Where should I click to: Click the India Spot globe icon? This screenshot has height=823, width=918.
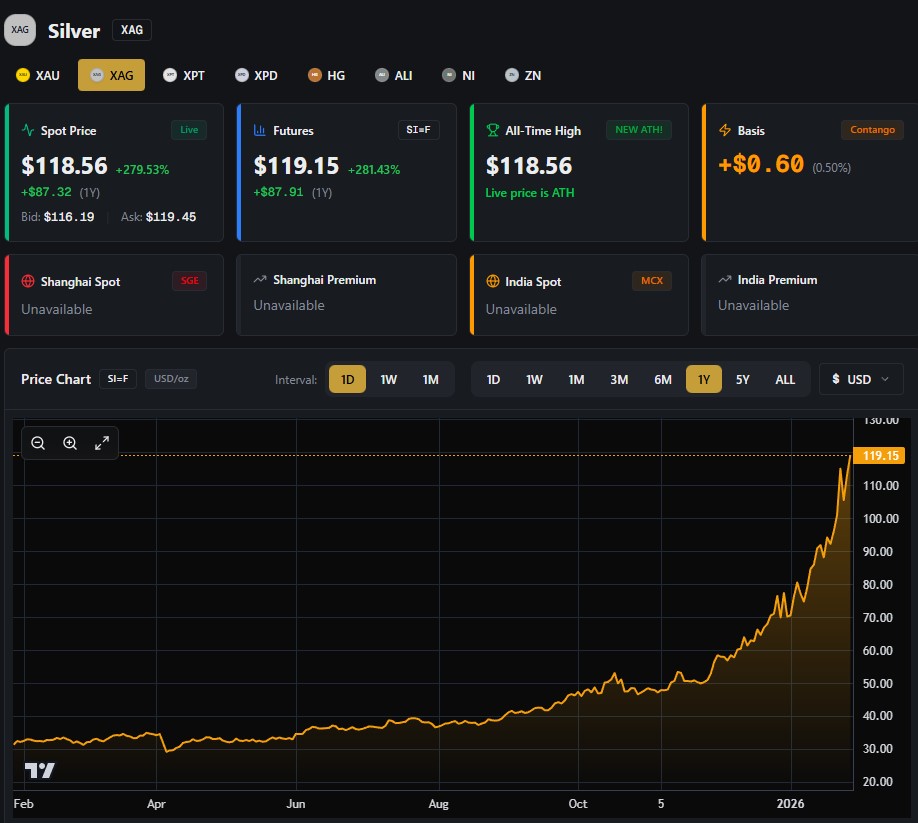492,281
